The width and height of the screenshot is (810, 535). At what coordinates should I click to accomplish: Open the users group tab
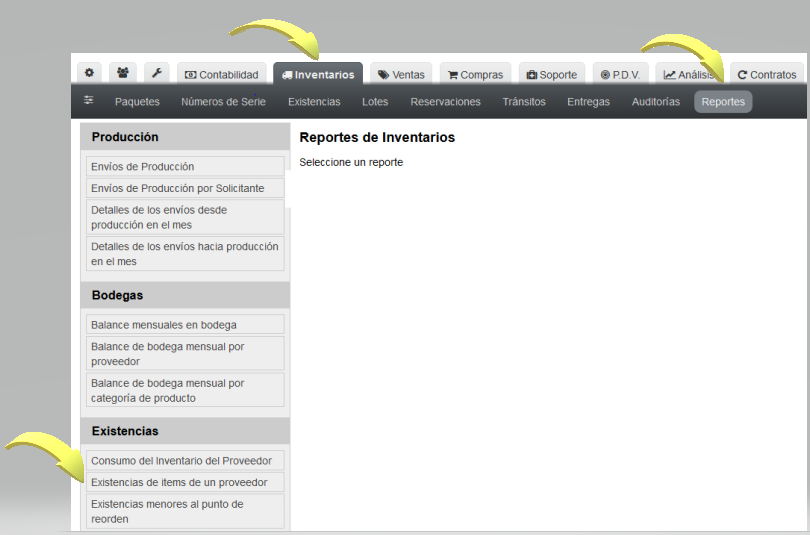pos(123,73)
